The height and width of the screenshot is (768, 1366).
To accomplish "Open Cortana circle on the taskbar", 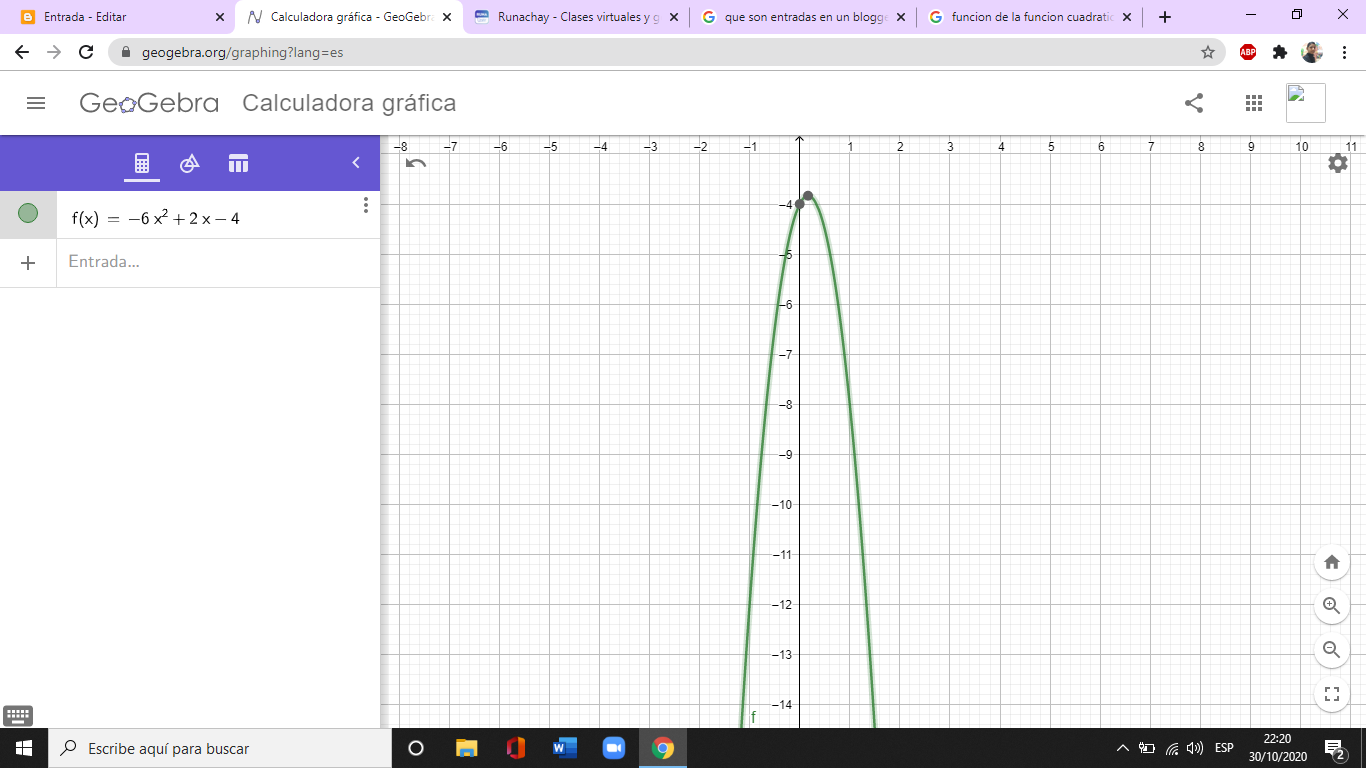I will pos(416,748).
